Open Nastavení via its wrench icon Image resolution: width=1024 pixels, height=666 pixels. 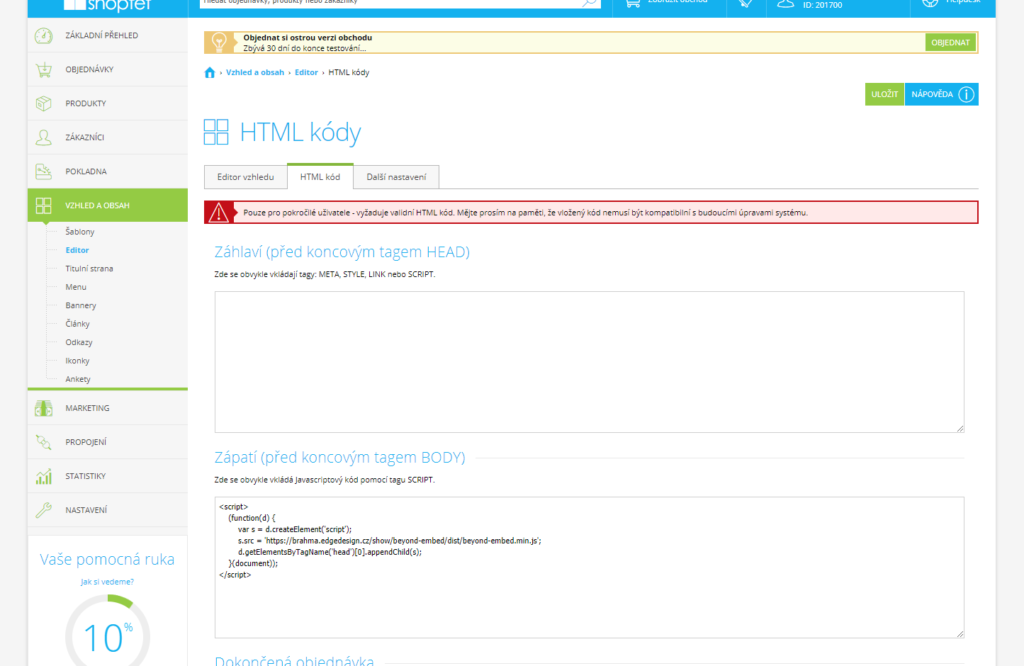click(x=44, y=510)
